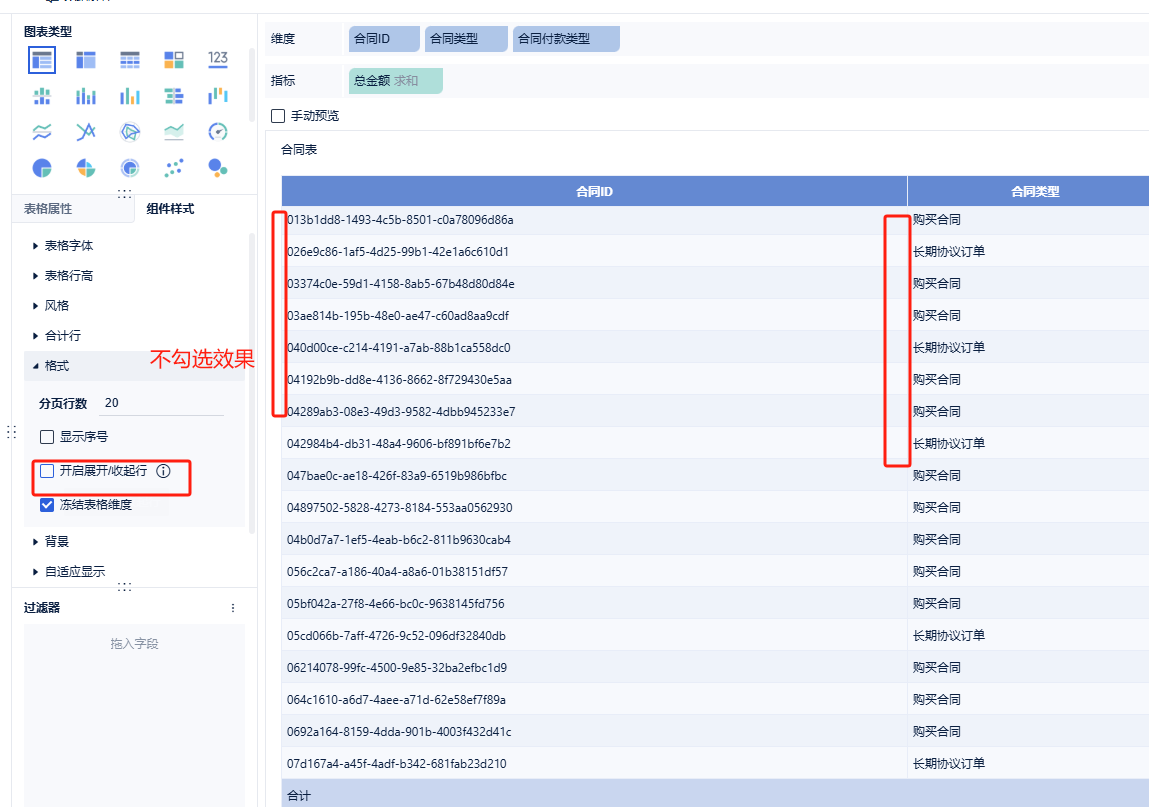Select cell 03374c0e-59d1-4158-8ab5-67b48d80d84e
This screenshot has height=807, width=1149.
594,284
